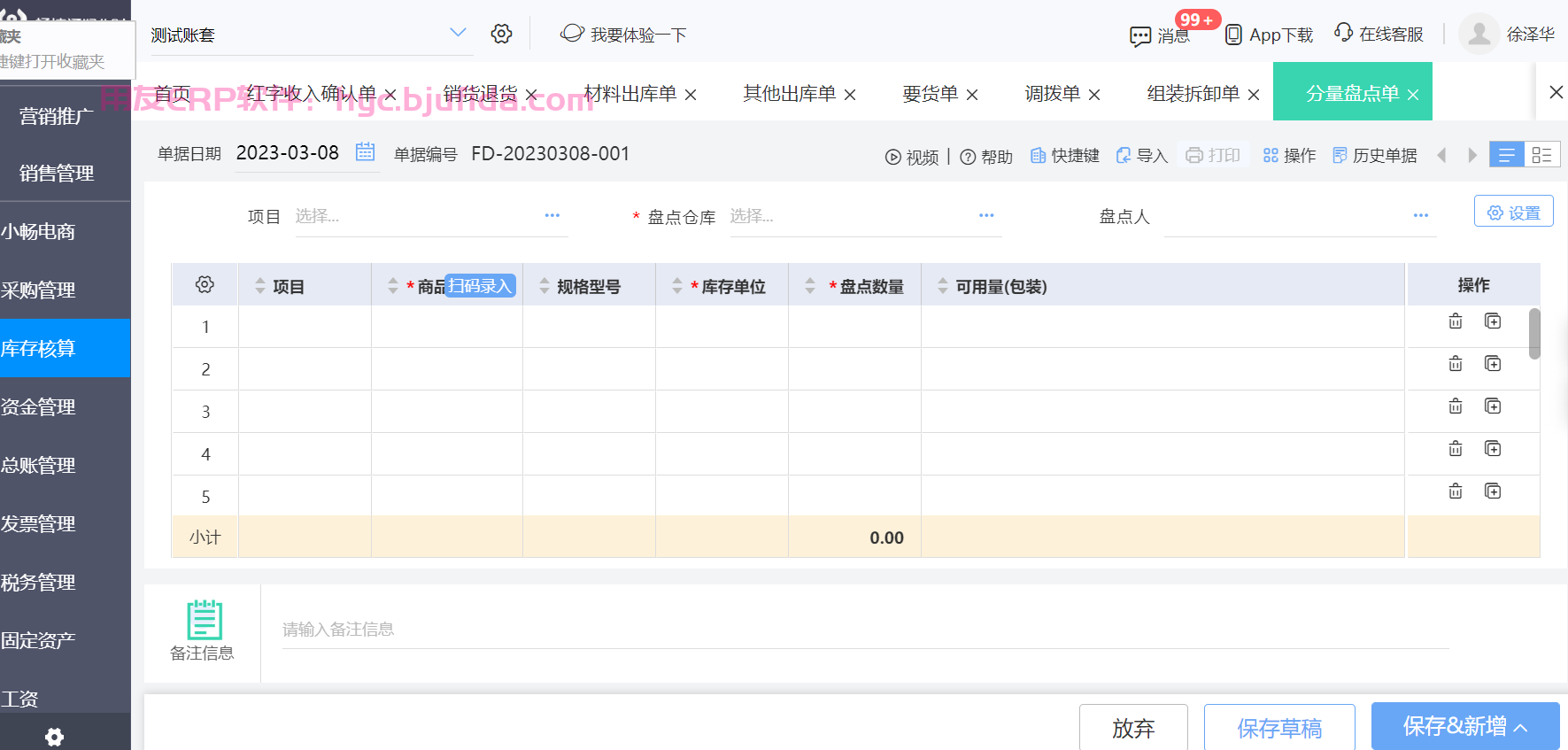The width and height of the screenshot is (1568, 750).
Task: Expand the 测试账套 account dropdown
Action: click(x=458, y=33)
